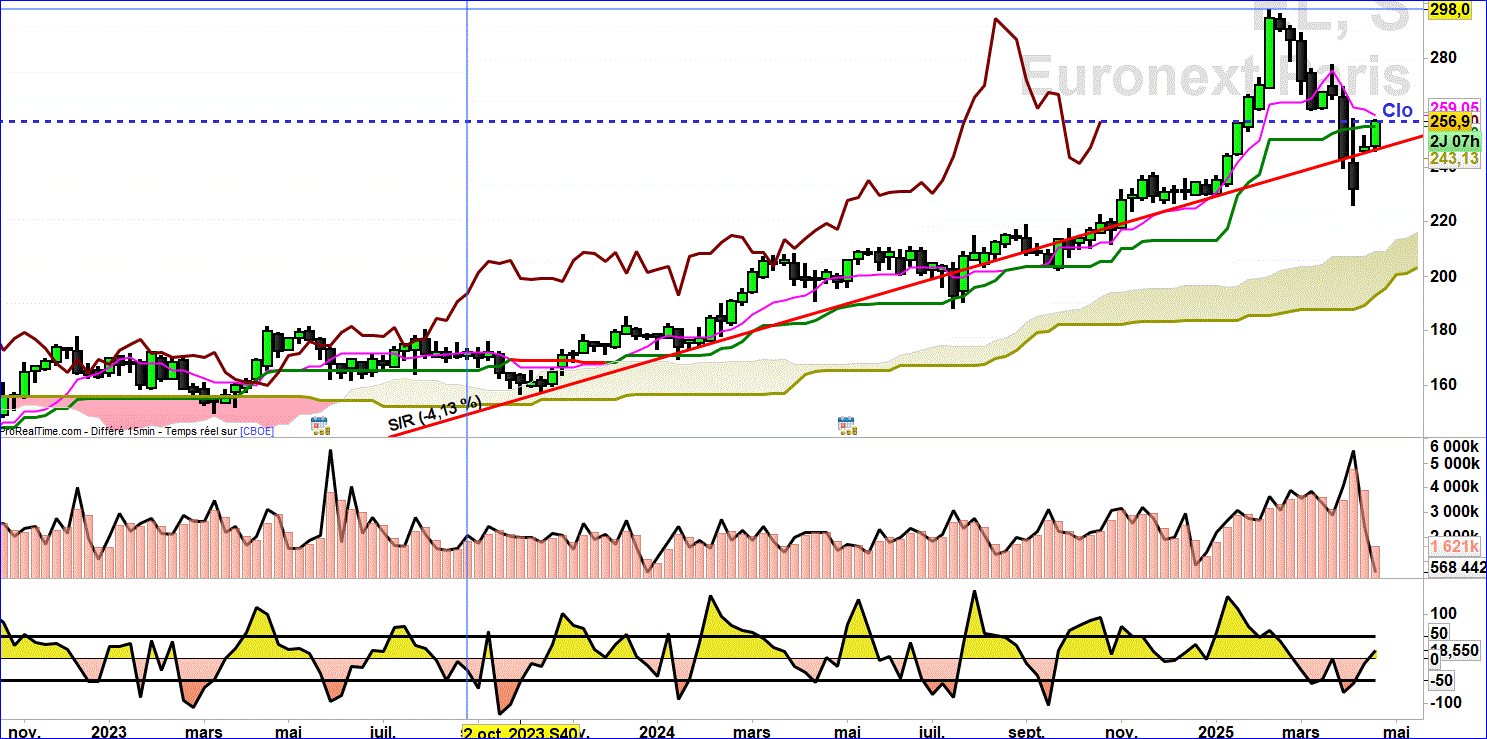Follow the [CBOE] real-time link

pos(255,431)
